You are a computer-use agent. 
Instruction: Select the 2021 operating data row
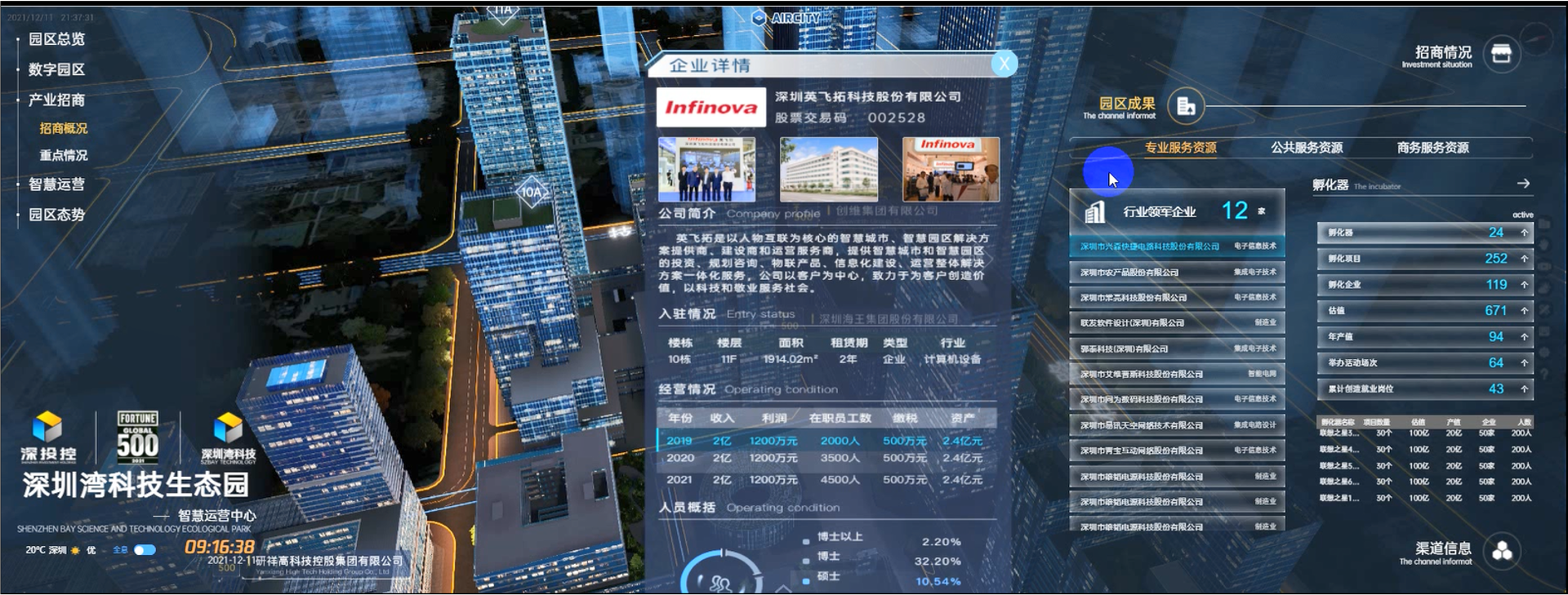pos(826,480)
